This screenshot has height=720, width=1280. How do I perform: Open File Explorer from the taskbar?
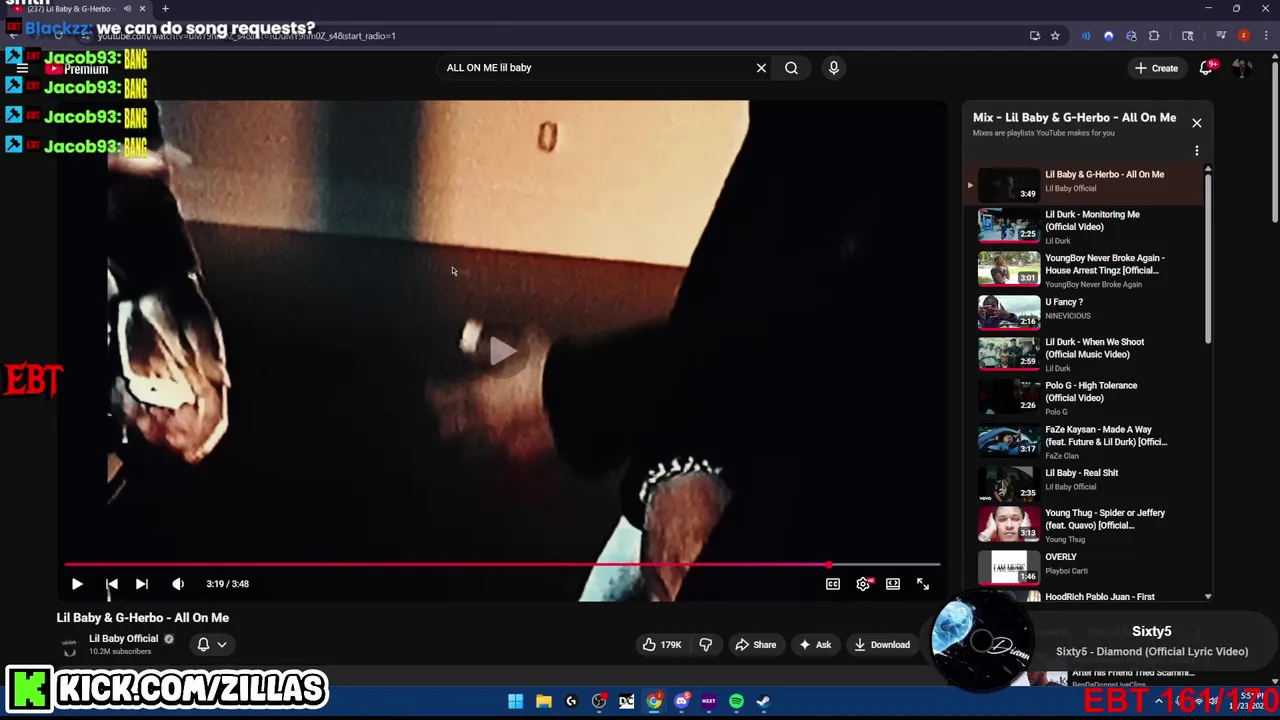[x=543, y=701]
